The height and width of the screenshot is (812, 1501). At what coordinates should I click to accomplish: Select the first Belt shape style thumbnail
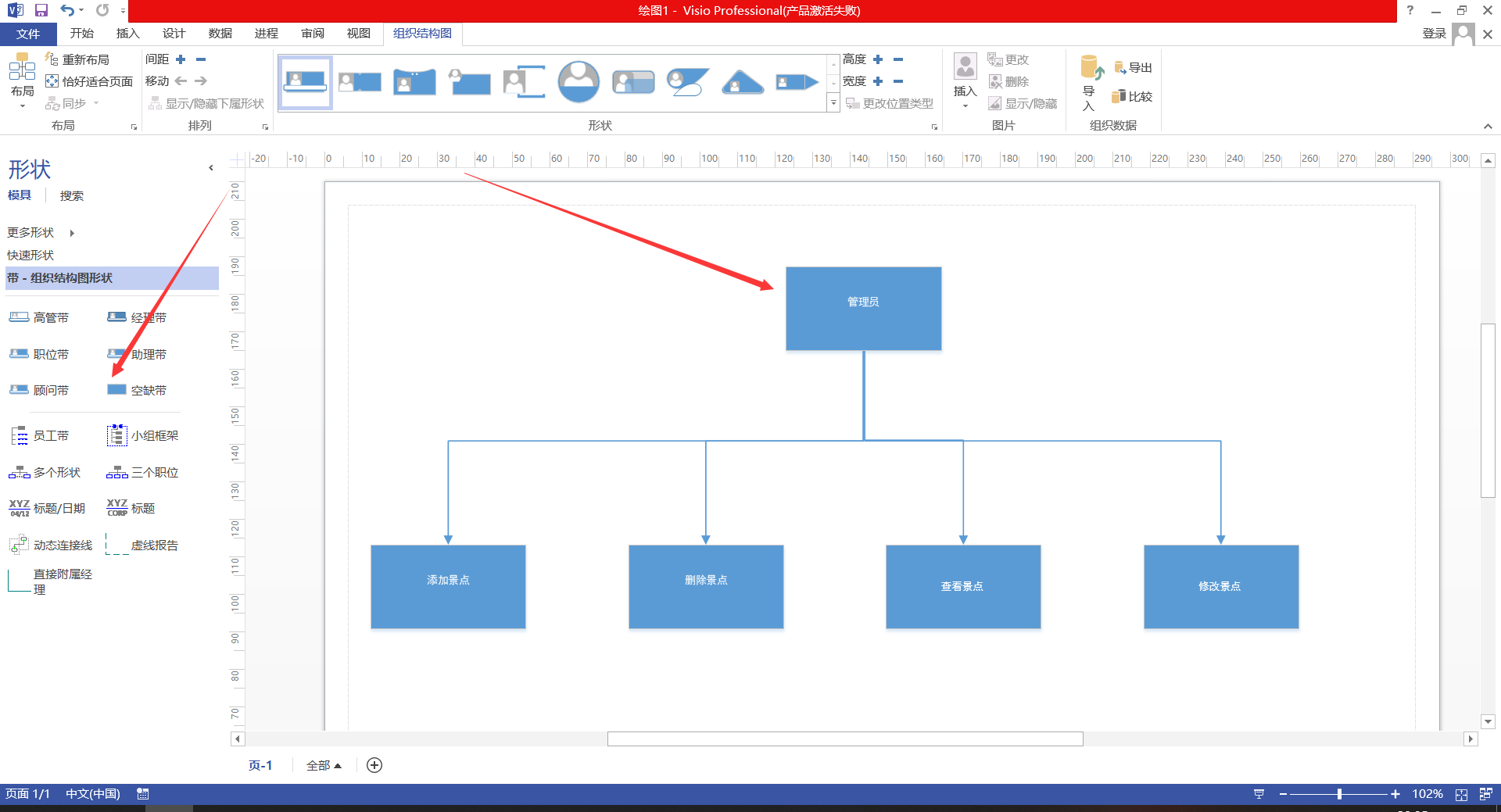click(306, 82)
